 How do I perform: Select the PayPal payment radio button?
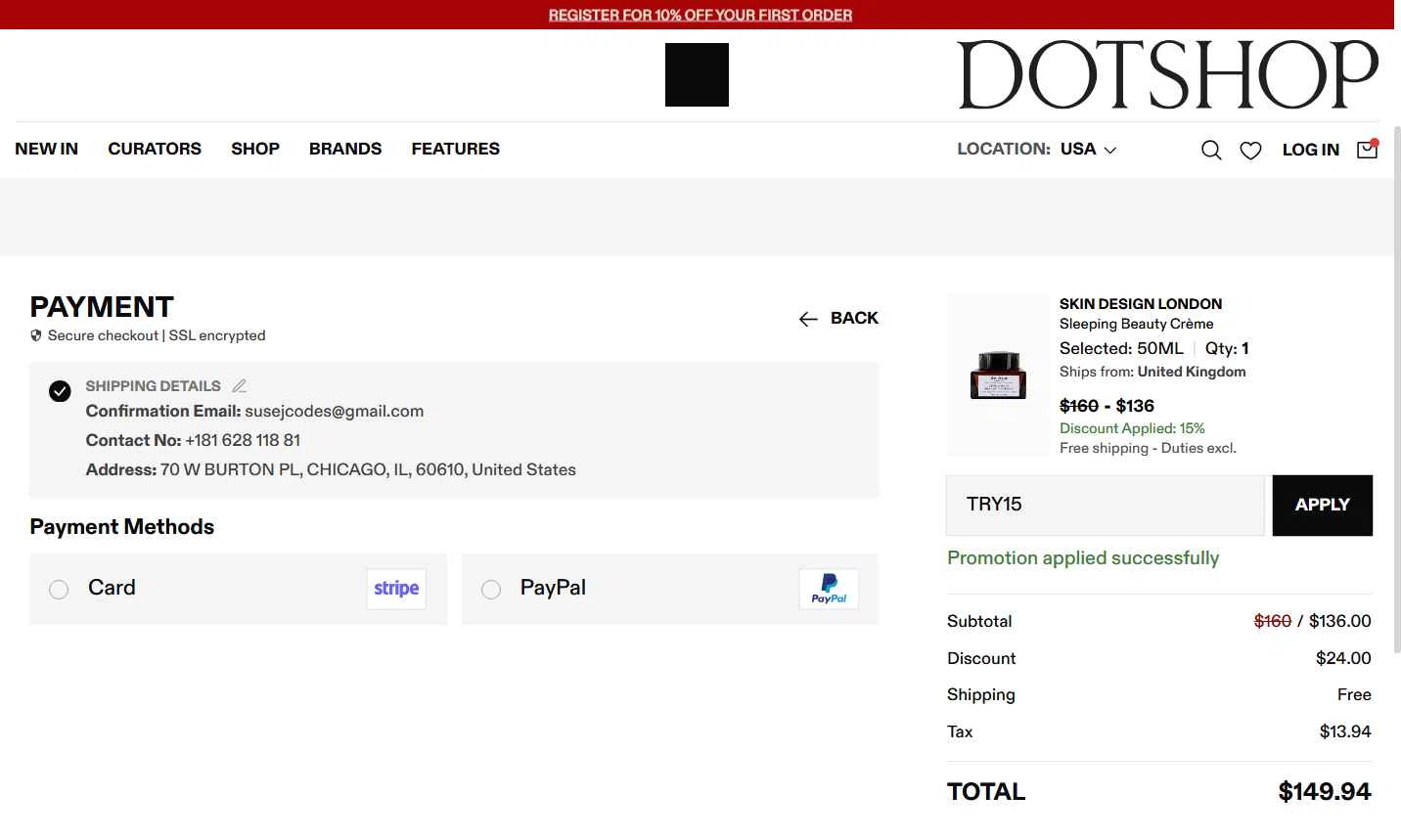[491, 589]
